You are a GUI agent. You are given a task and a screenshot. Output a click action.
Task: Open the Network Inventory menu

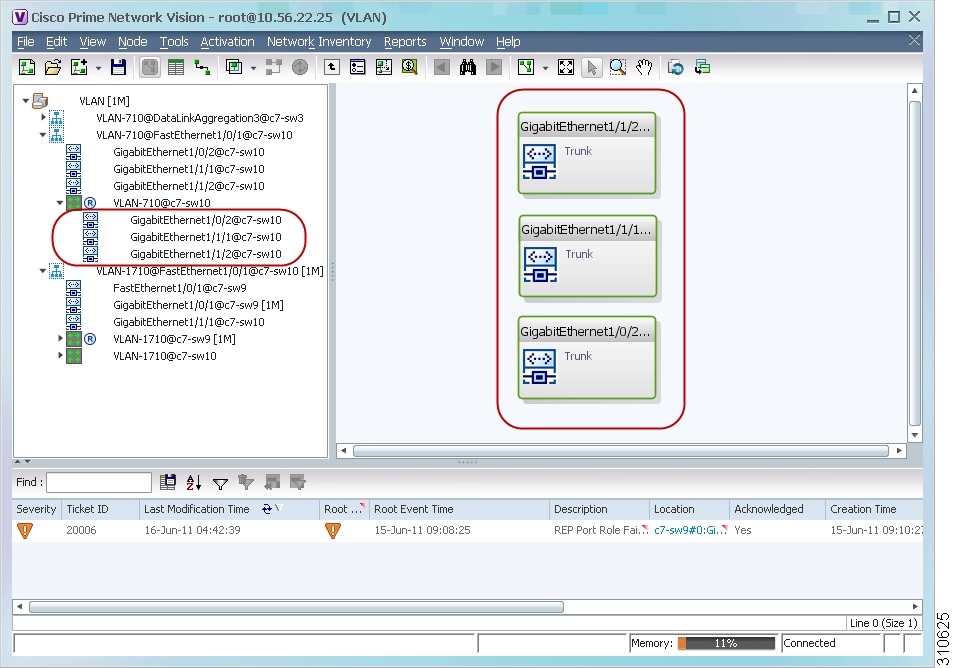coord(319,41)
